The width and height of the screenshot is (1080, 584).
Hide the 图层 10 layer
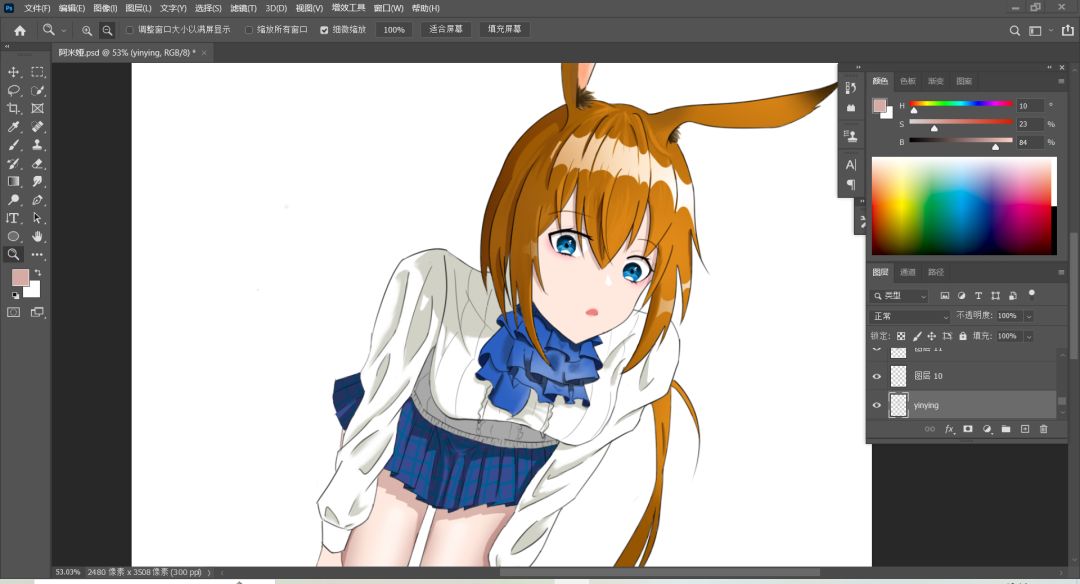coord(877,376)
